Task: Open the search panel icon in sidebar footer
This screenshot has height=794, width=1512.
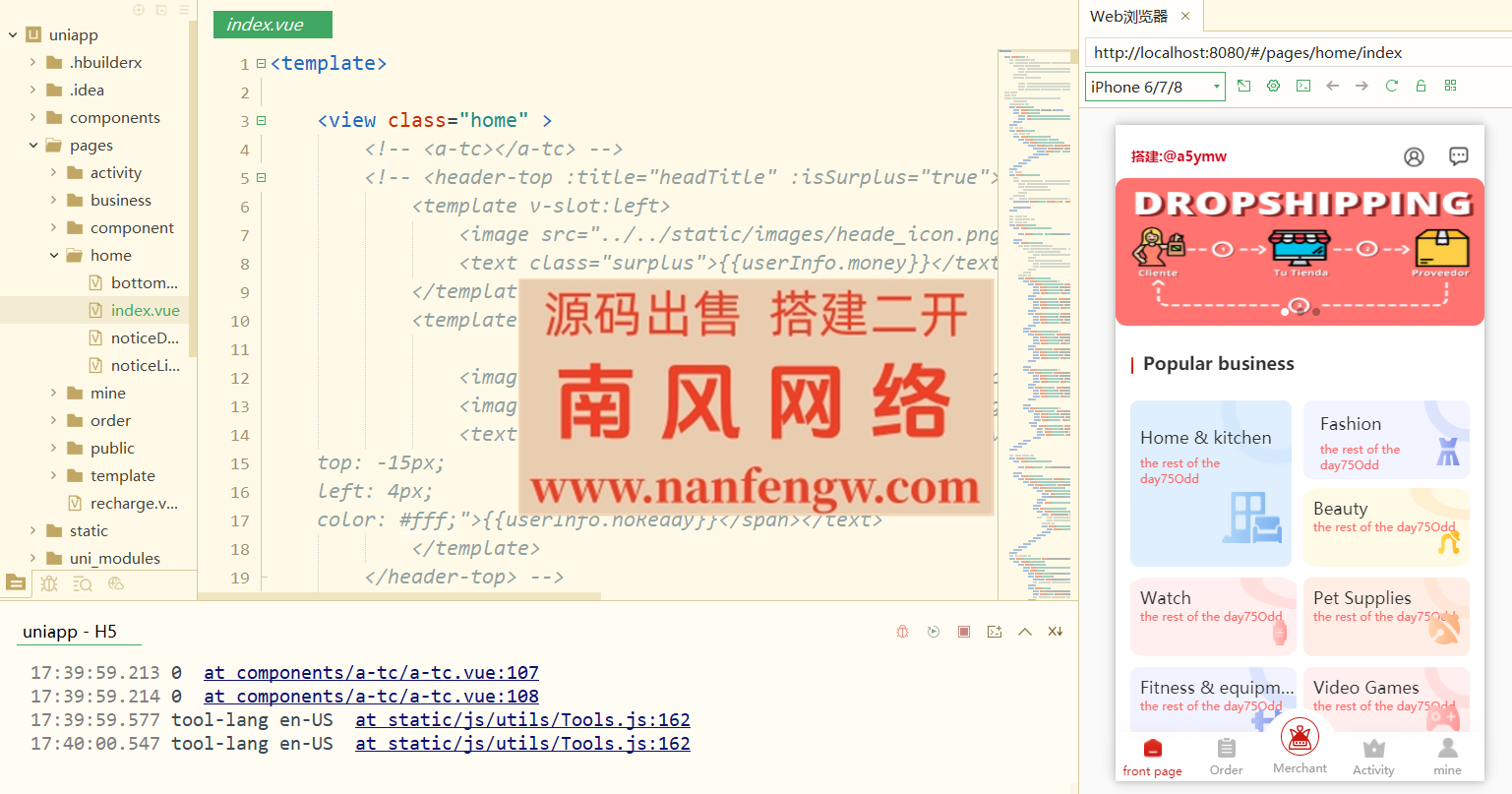Action: [83, 583]
